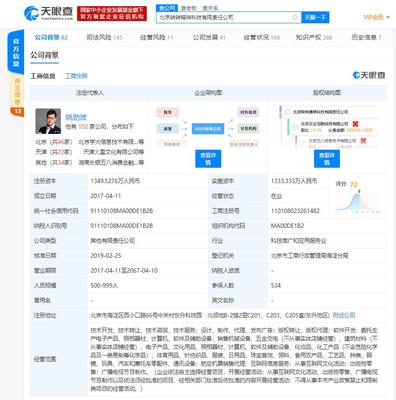
Task: Switch to the 经营状况 168 tab
Action: click(262, 37)
